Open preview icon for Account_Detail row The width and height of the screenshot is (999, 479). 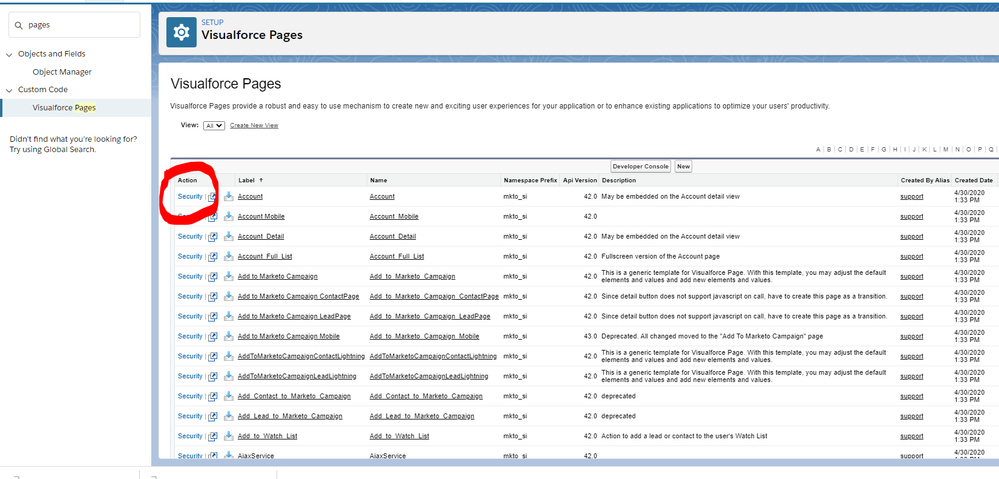[x=212, y=237]
